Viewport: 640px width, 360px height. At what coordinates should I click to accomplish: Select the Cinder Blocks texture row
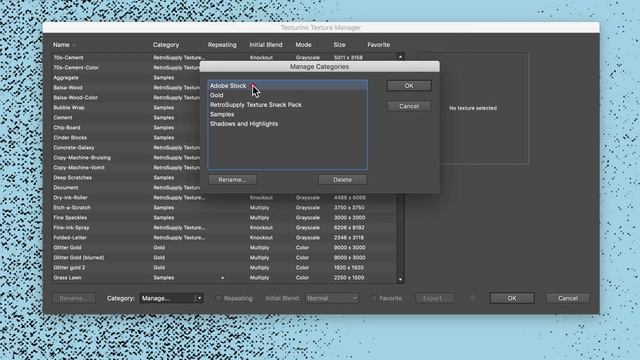[224, 138]
